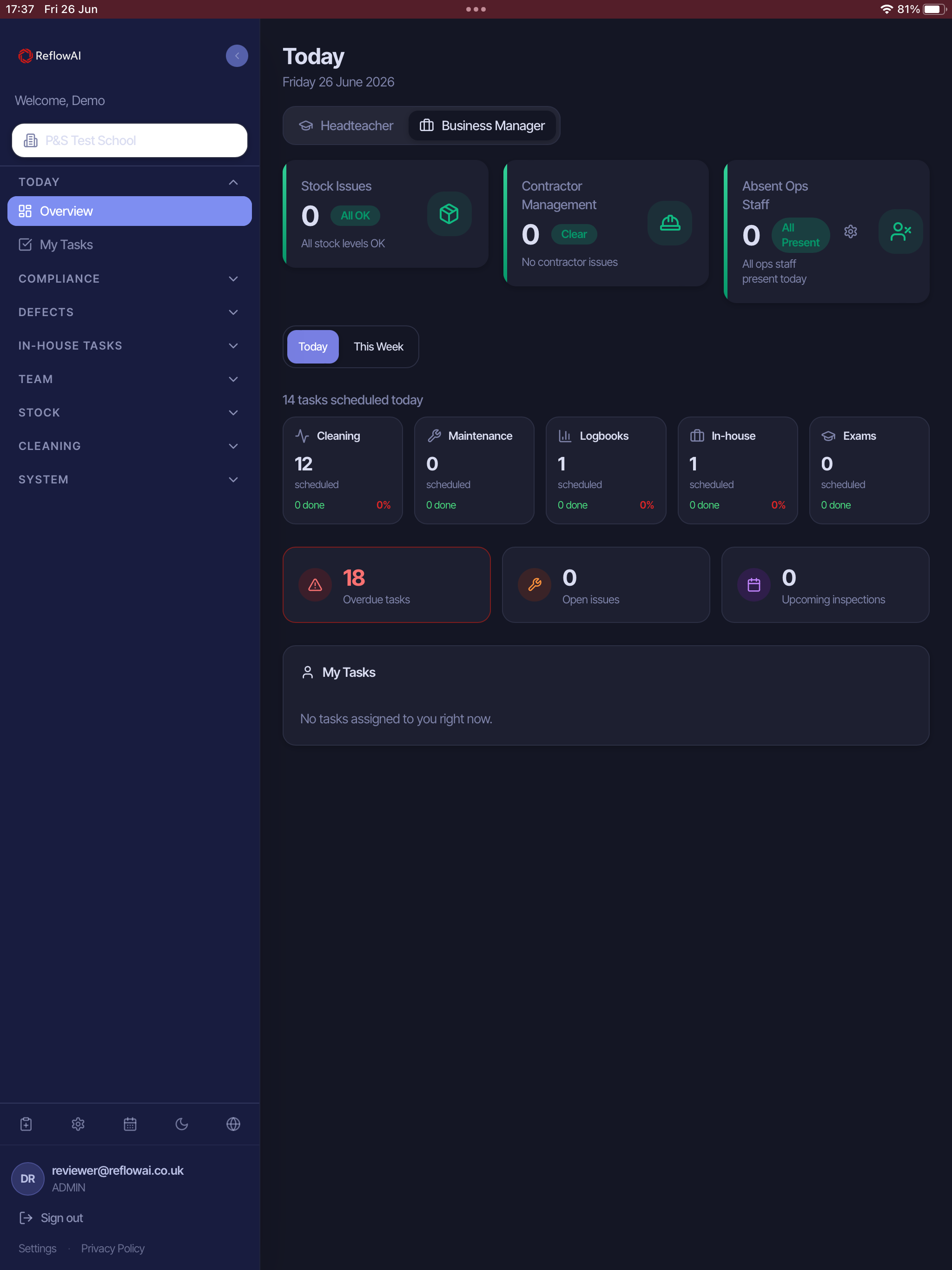
Task: Click the absent staff person icon
Action: point(900,232)
